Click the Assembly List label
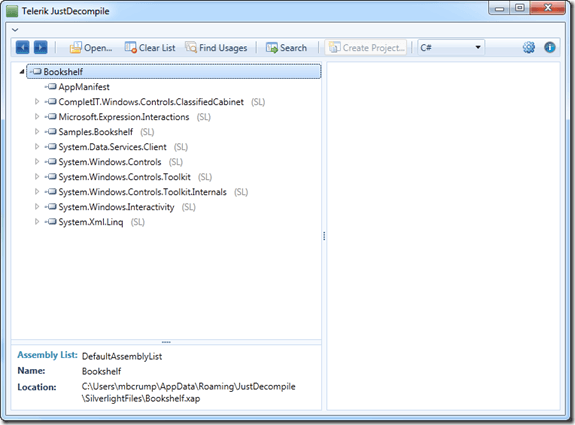Screen dimensions: 575x425 48,355
